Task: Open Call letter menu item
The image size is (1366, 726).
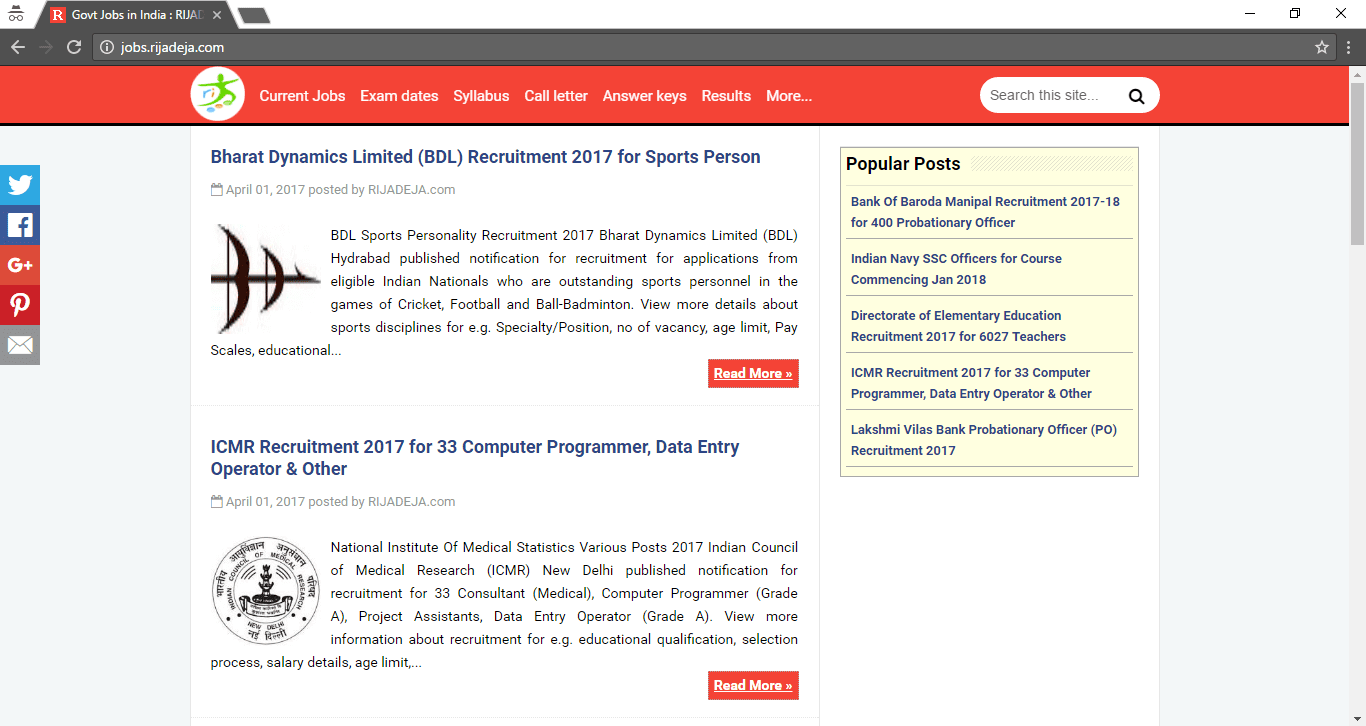Action: point(556,96)
